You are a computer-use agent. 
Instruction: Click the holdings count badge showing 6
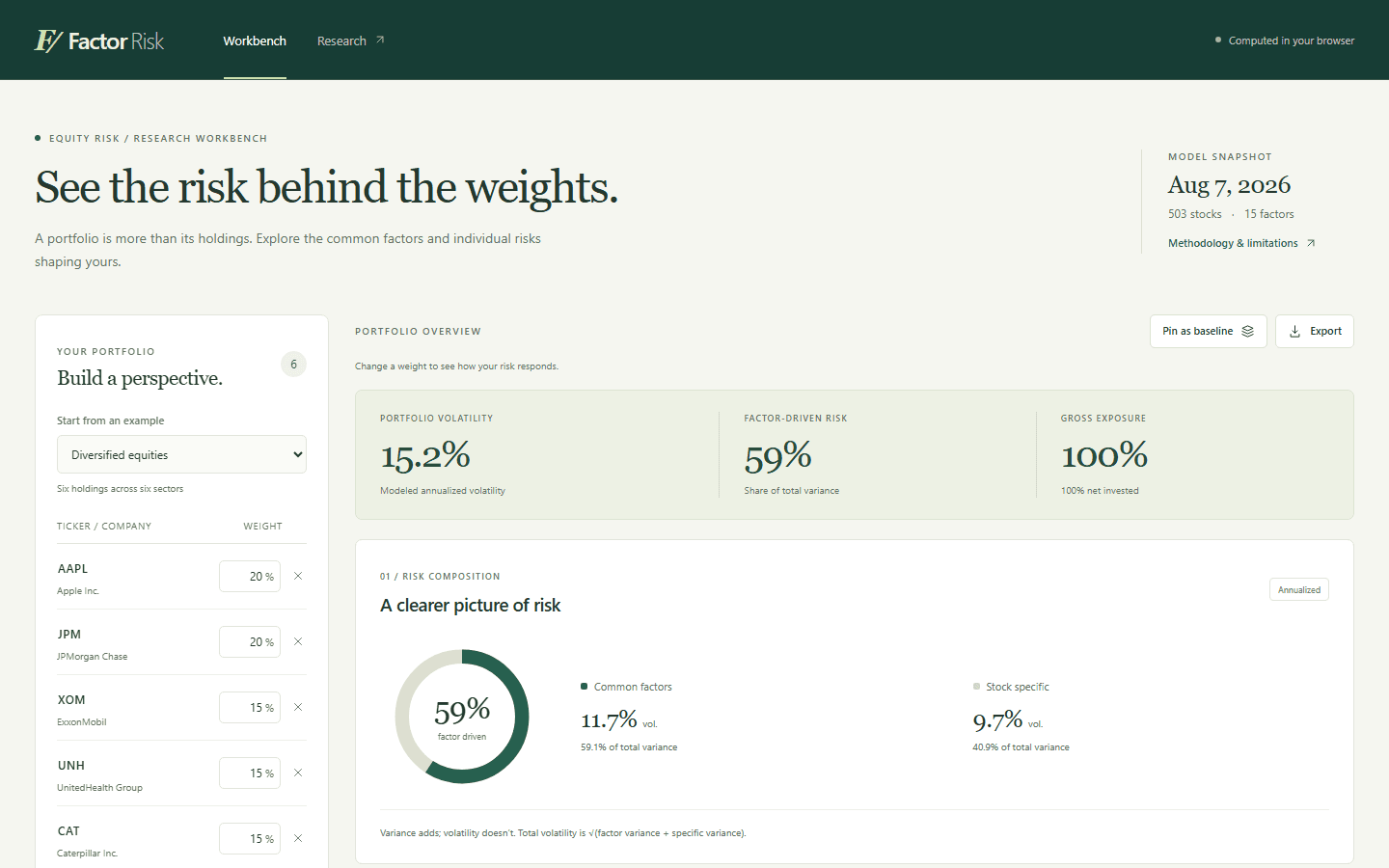293,365
